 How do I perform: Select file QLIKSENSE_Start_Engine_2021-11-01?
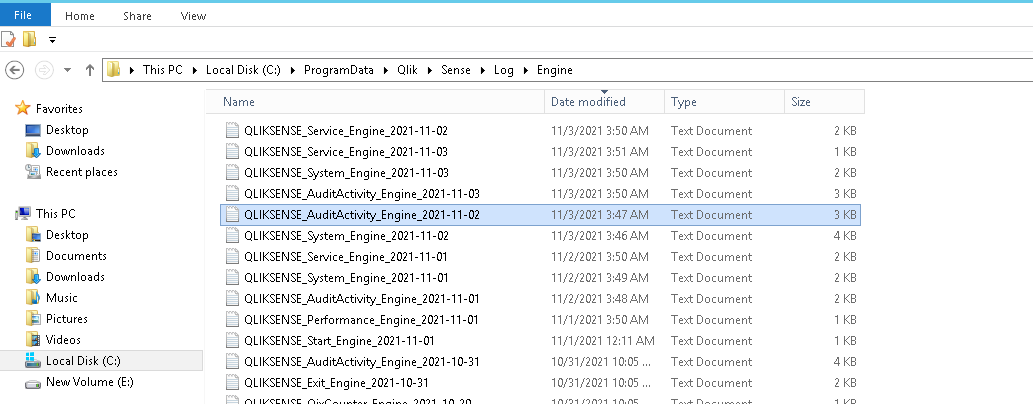click(339, 341)
